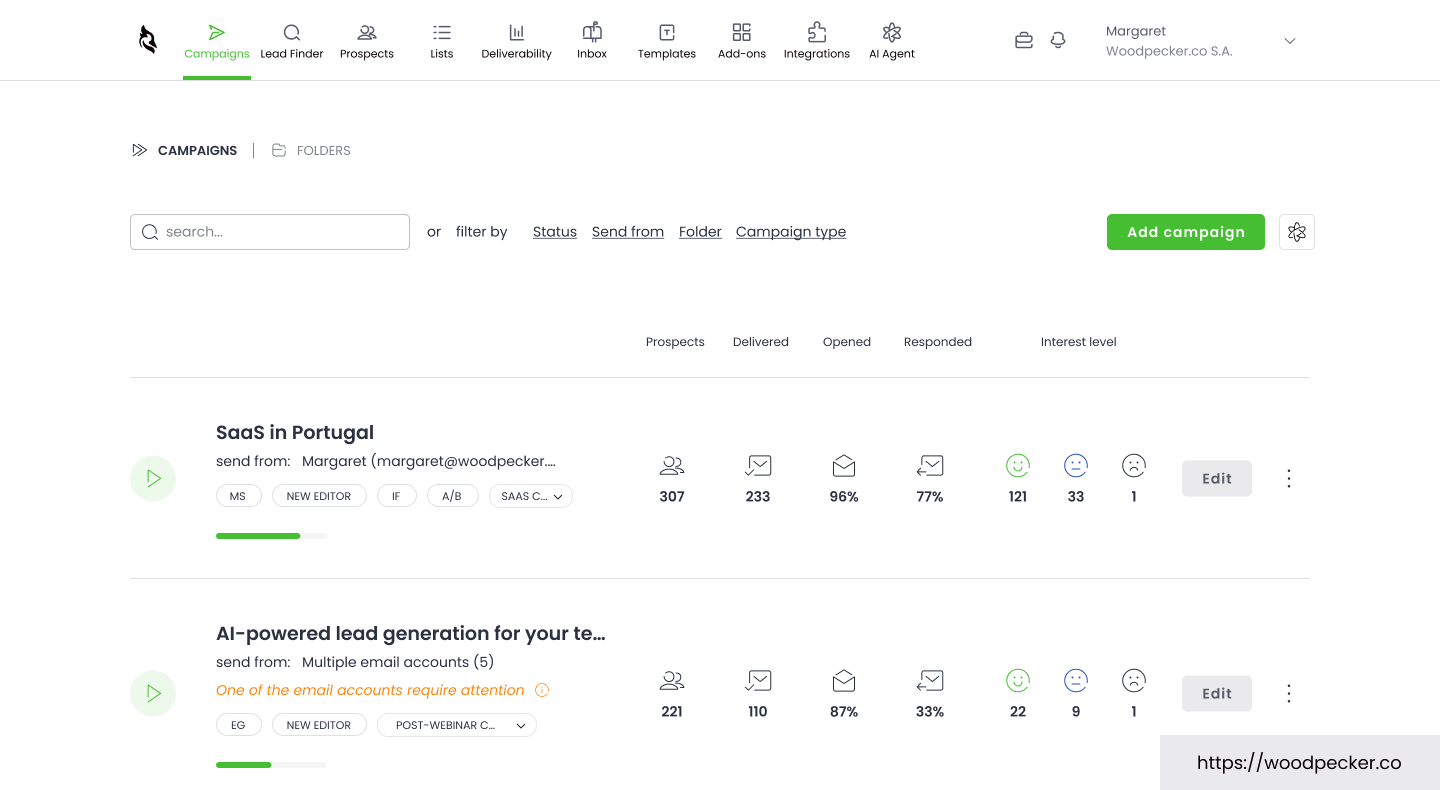Open the Inbox

(x=592, y=42)
